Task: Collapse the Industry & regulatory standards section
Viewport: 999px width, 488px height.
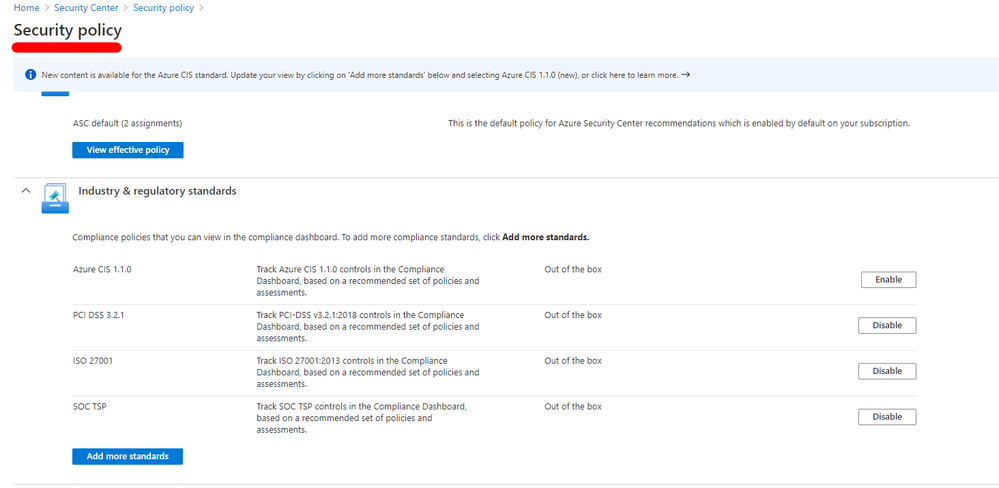Action: pyautogui.click(x=25, y=190)
